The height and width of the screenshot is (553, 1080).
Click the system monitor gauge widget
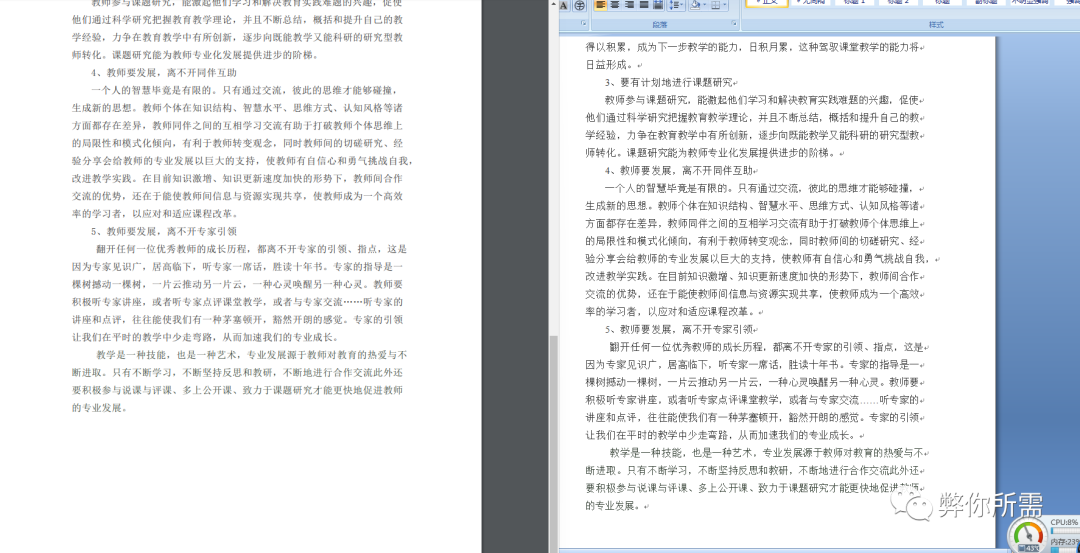click(1030, 535)
